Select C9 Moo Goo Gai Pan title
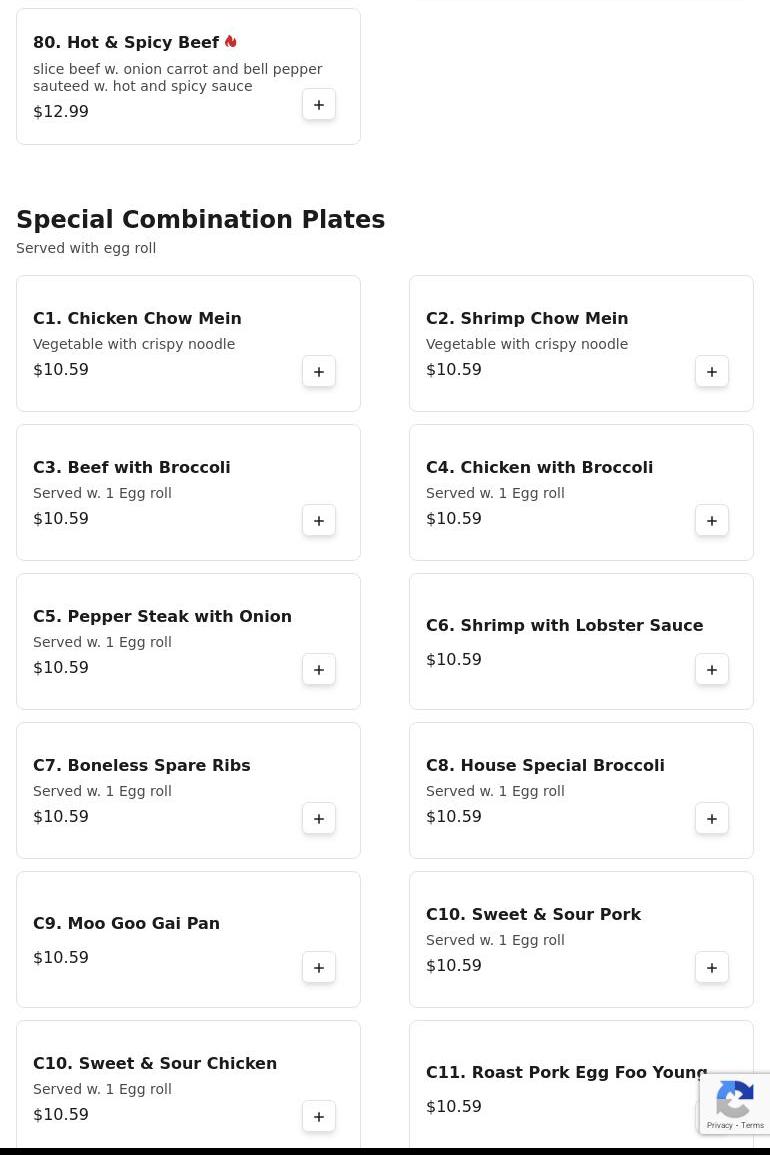Image resolution: width=770 pixels, height=1155 pixels. click(126, 924)
